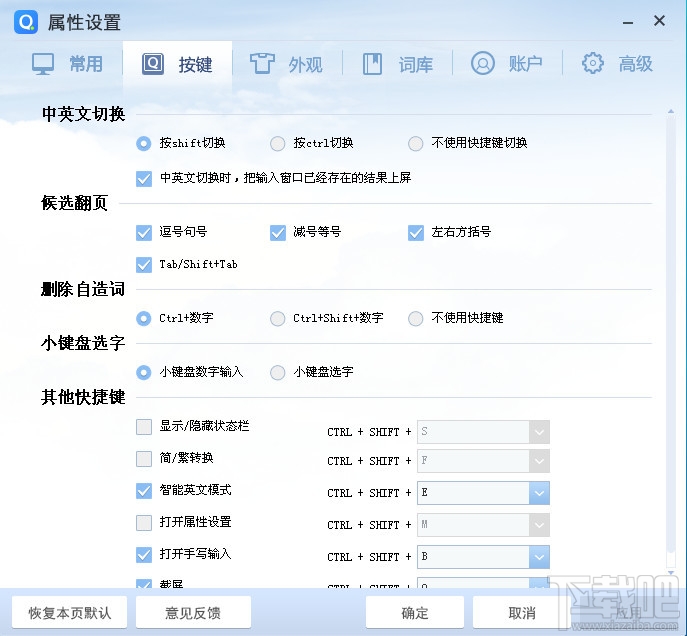The width and height of the screenshot is (687, 636).
Task: Select Ctrl+数字 radio option
Action: 144,318
